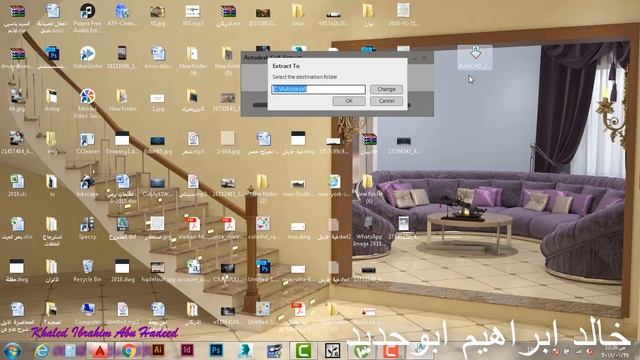Open Google Chrome from the taskbar
This screenshot has width=640, height=360.
(x=129, y=351)
